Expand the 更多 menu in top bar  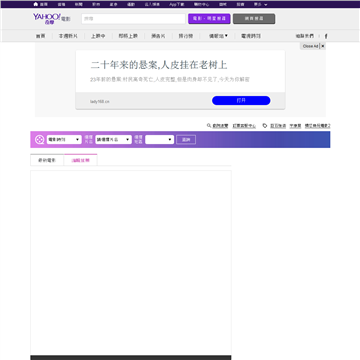(x=260, y=4)
